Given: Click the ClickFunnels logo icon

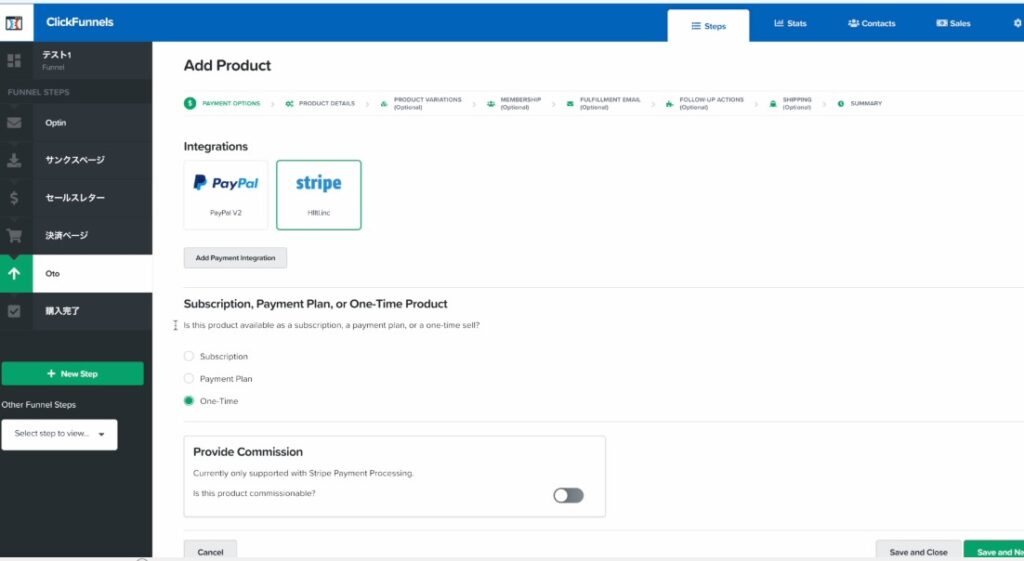Looking at the screenshot, I should coord(14,23).
